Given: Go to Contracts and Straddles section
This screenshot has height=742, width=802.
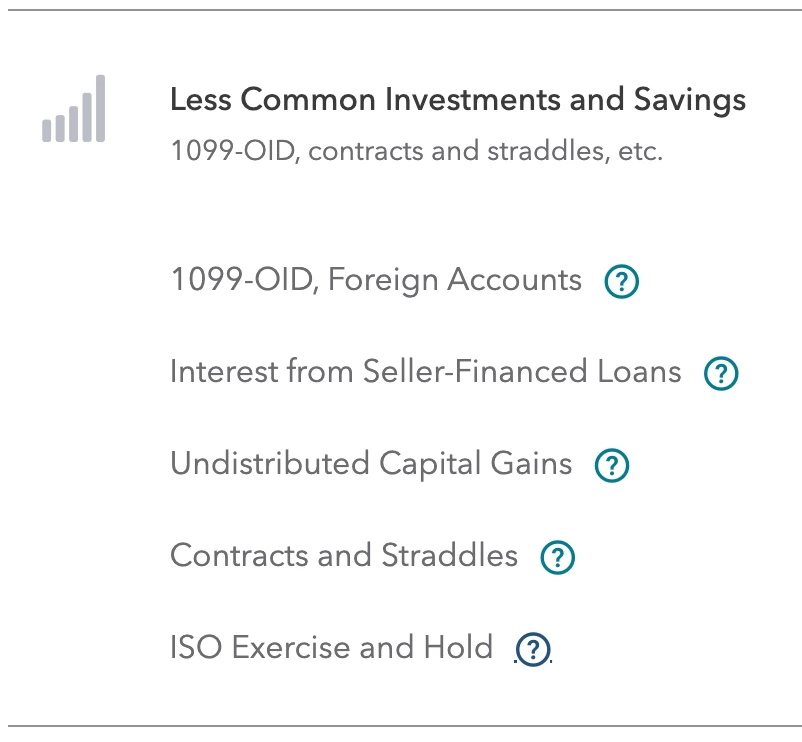Looking at the screenshot, I should point(344,556).
